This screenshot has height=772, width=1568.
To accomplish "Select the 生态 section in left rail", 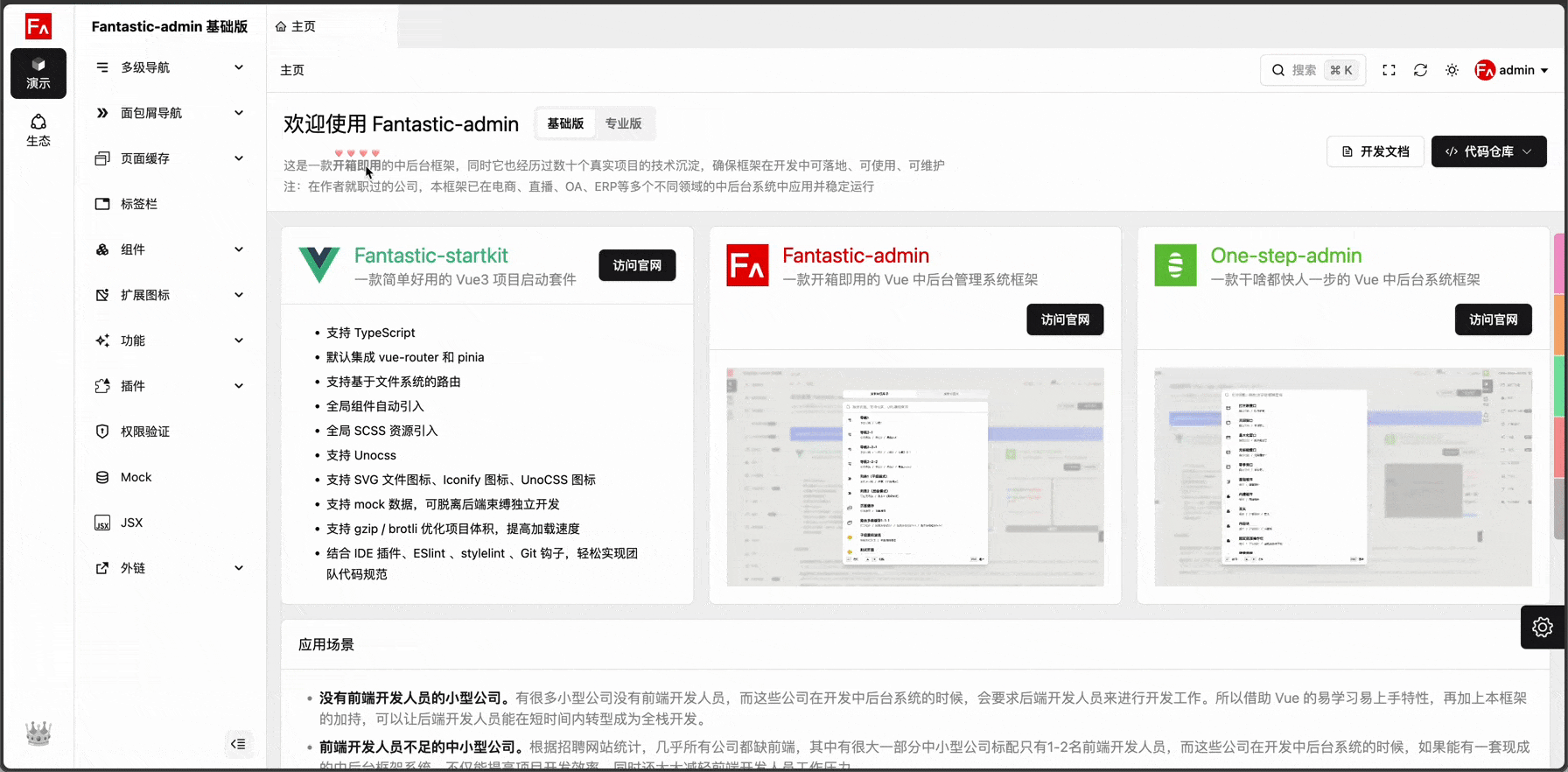I will click(x=38, y=130).
